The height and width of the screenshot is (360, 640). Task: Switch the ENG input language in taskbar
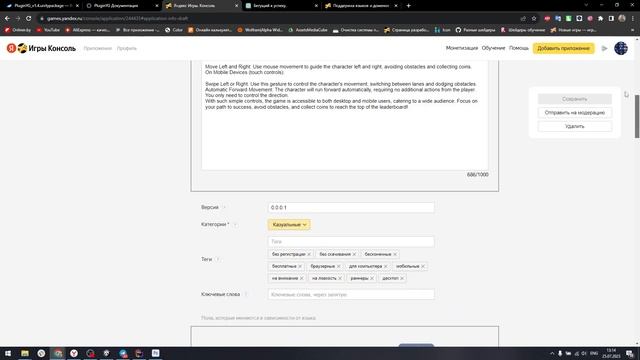tap(594, 353)
